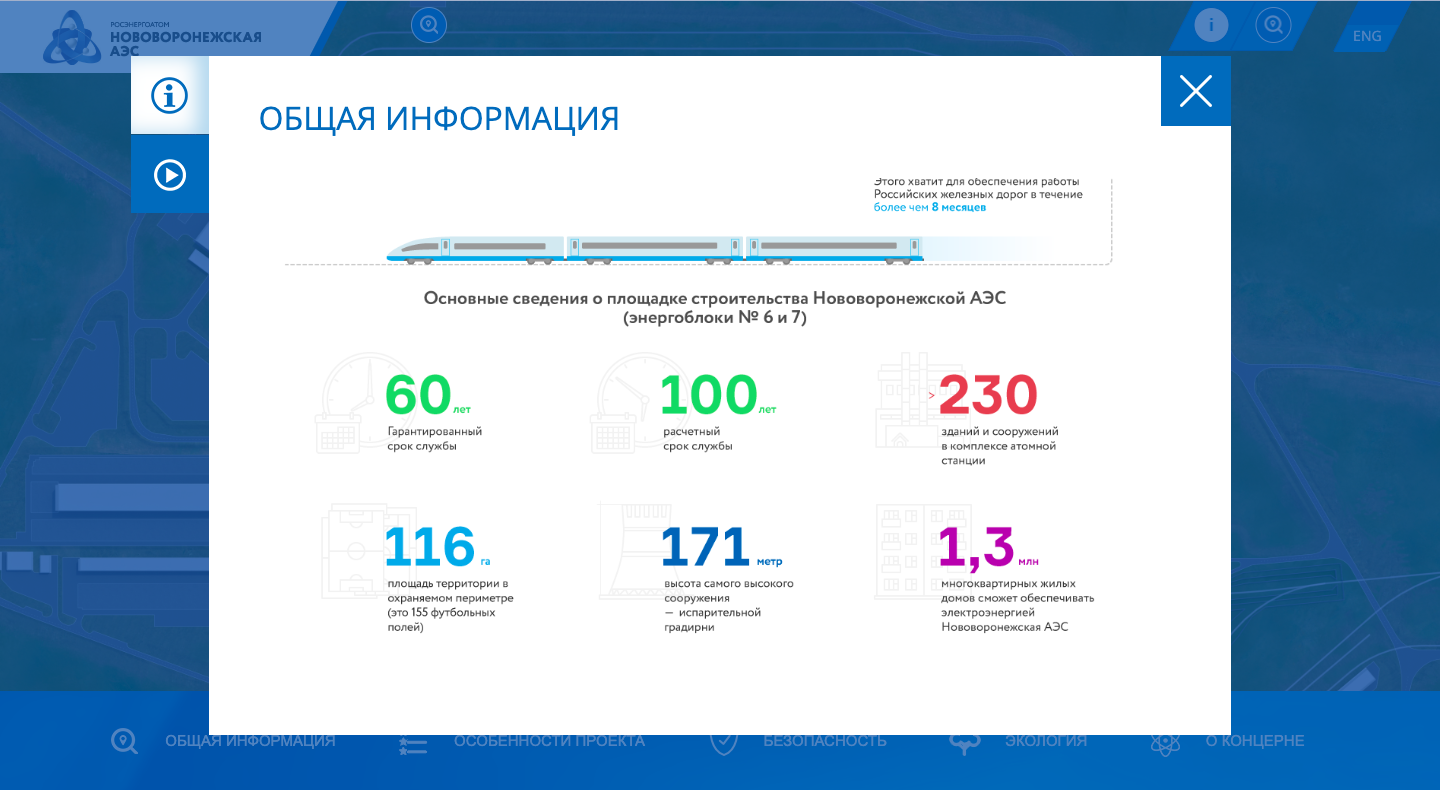Click the red 230 buildings figure
1440x790 pixels.
(987, 396)
